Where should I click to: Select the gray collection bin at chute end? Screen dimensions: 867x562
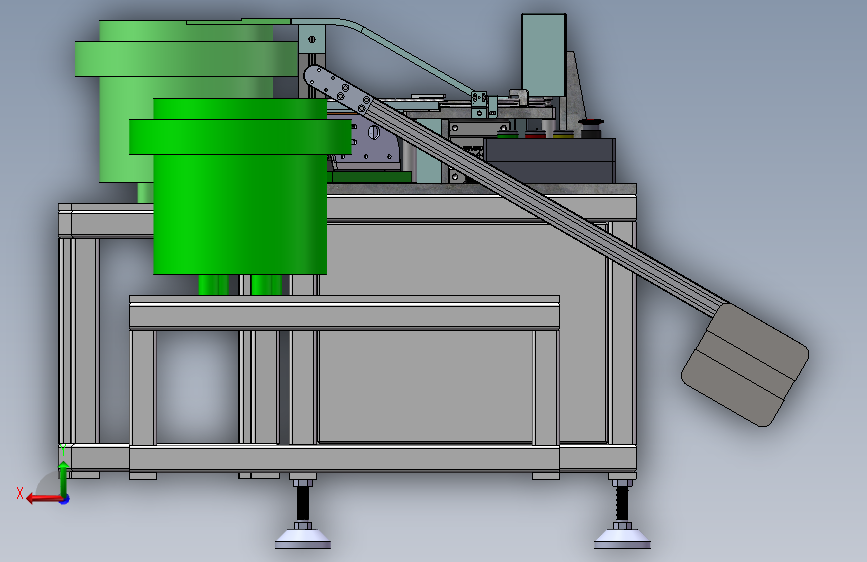coord(745,365)
